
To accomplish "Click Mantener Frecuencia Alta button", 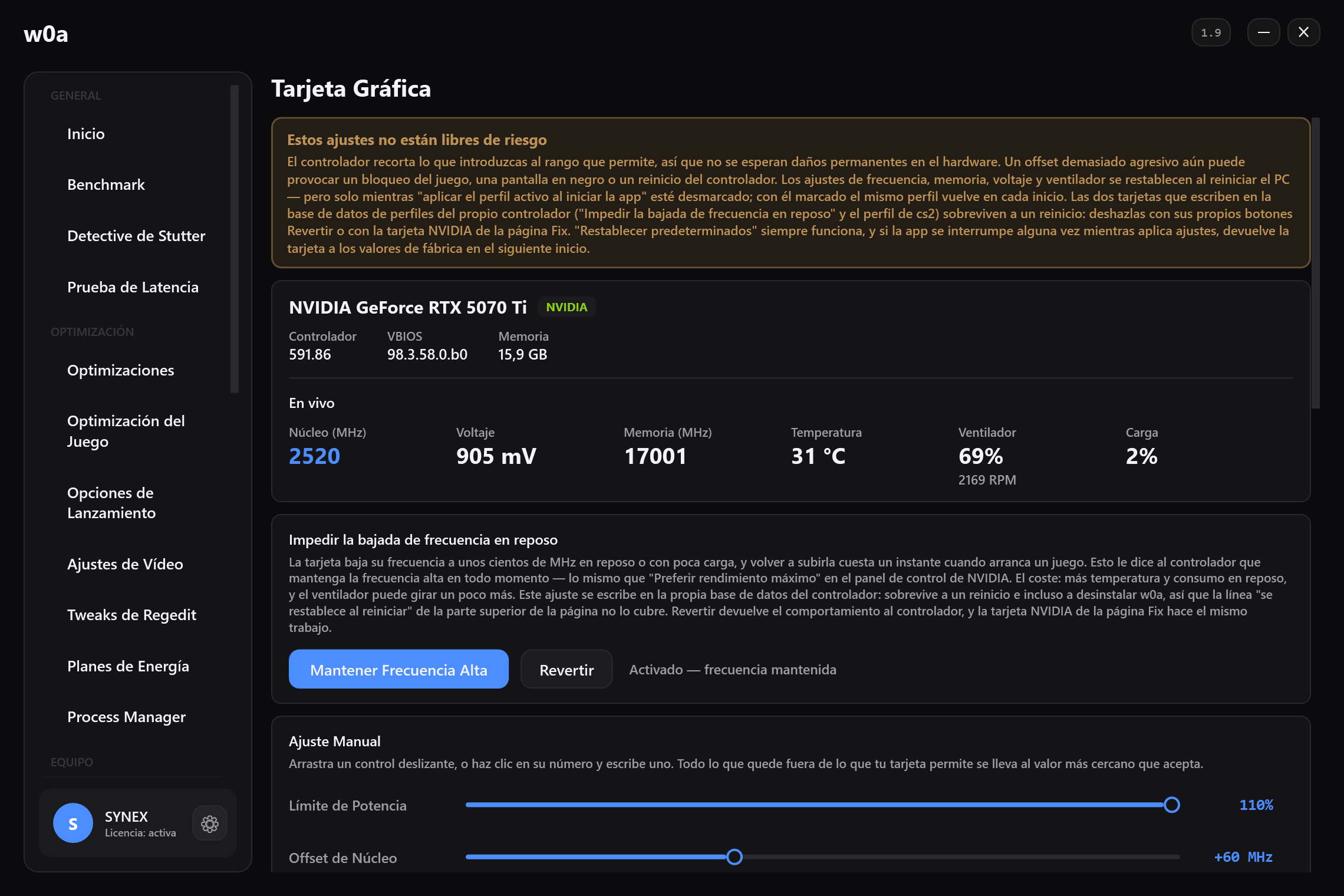I will 398,669.
